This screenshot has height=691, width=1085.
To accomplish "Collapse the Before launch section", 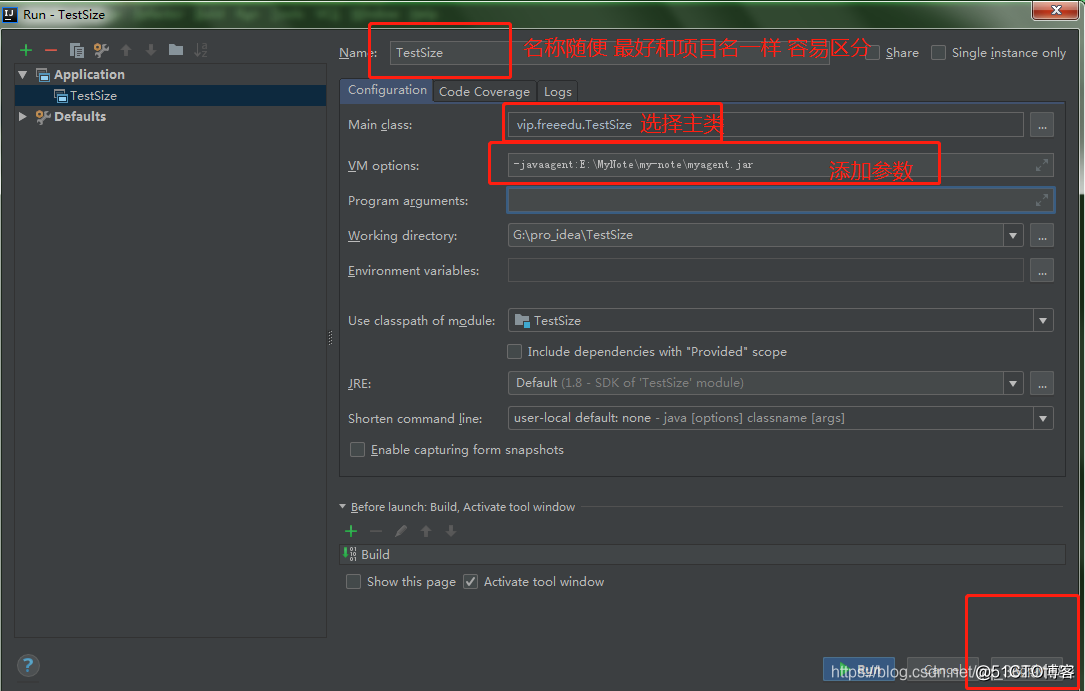I will tap(343, 506).
